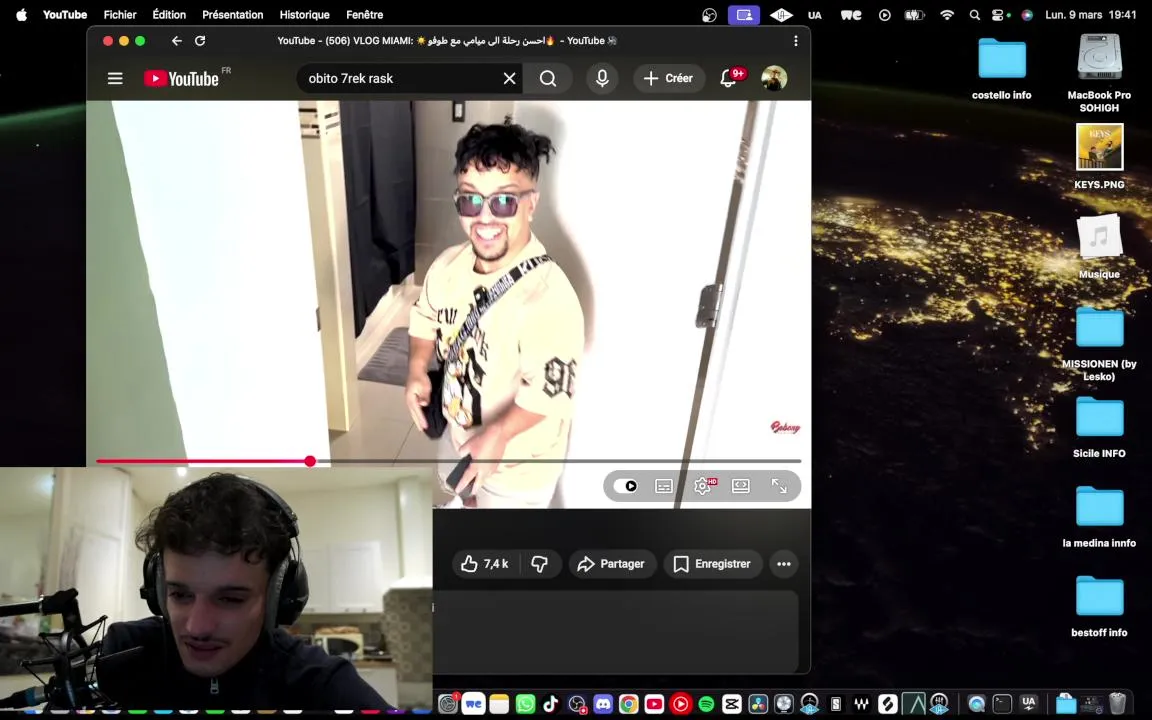Save the video with Enregistrer
The width and height of the screenshot is (1152, 720).
713,564
